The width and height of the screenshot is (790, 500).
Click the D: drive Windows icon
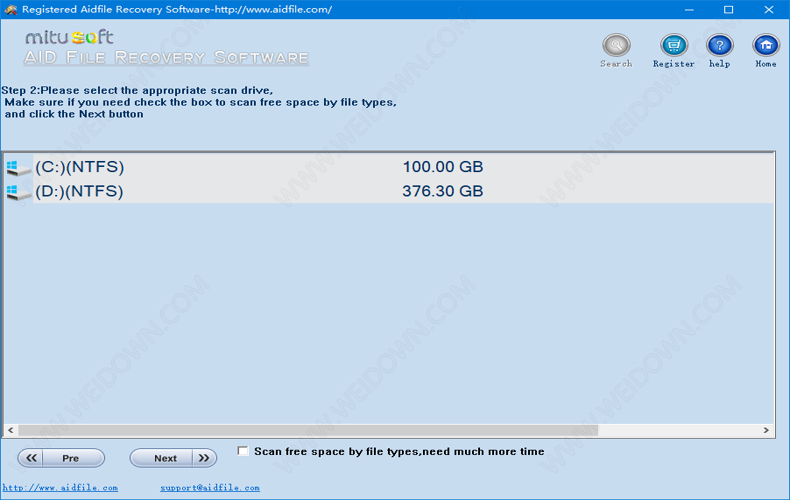coord(18,192)
